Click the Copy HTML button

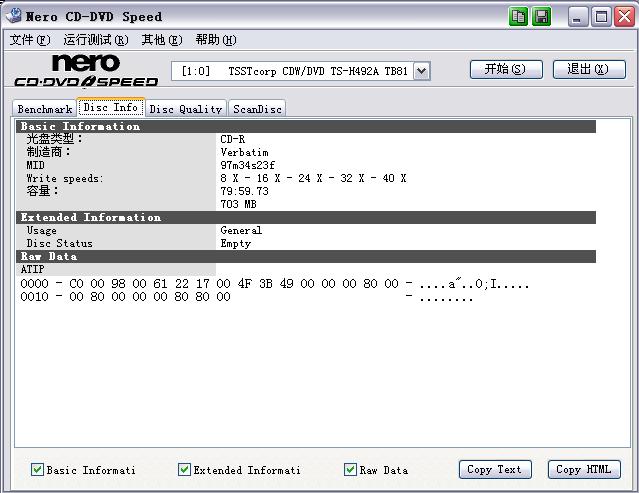[x=584, y=469]
